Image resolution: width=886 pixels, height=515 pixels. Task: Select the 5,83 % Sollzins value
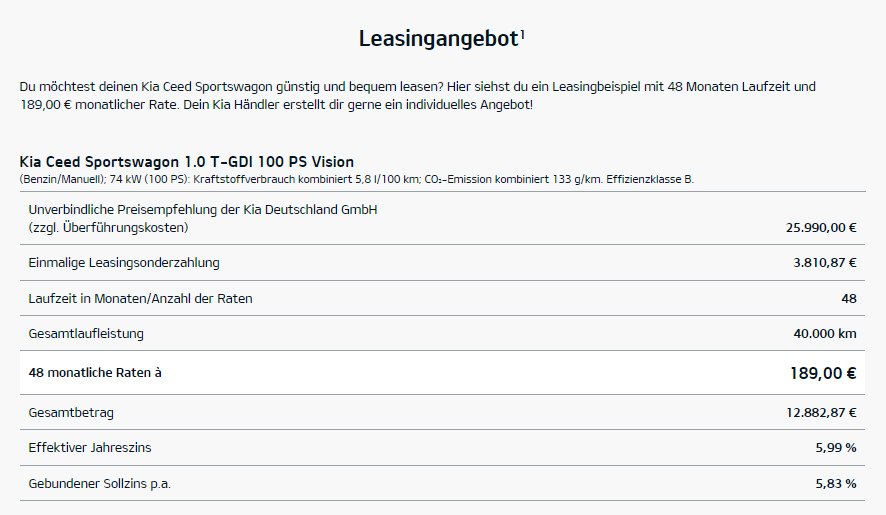835,483
